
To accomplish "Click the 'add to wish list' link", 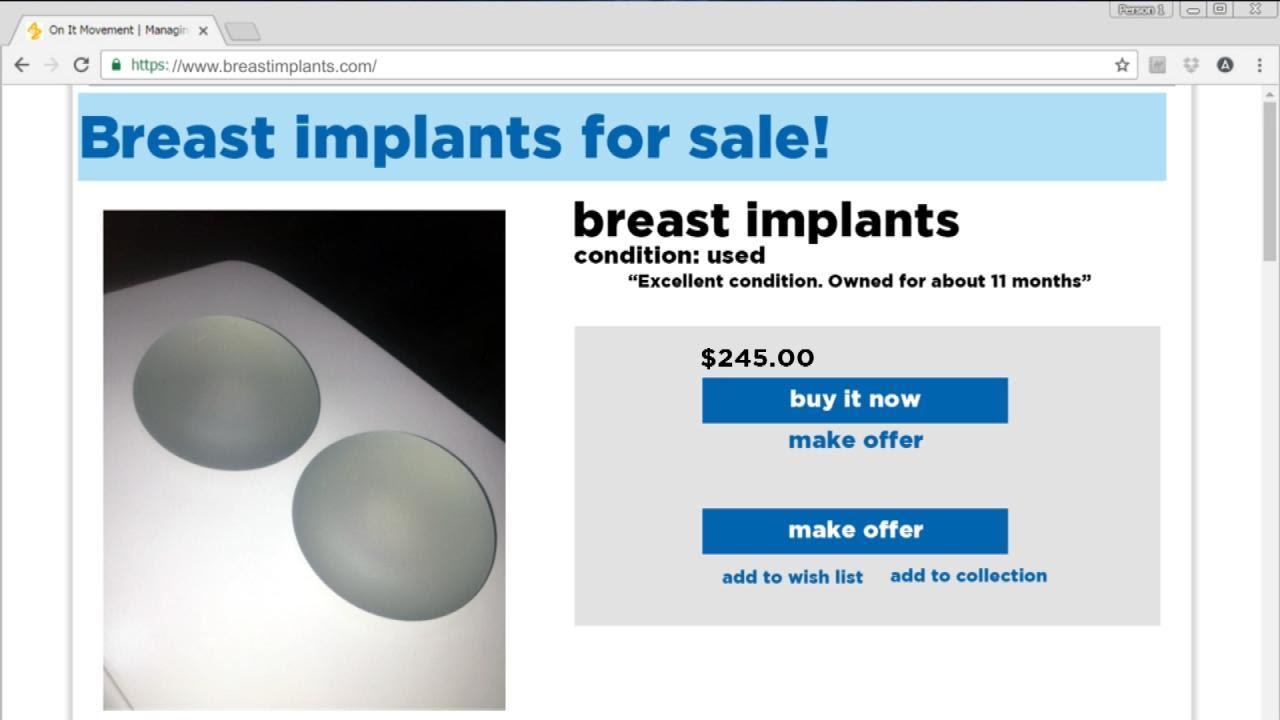I will pos(792,577).
